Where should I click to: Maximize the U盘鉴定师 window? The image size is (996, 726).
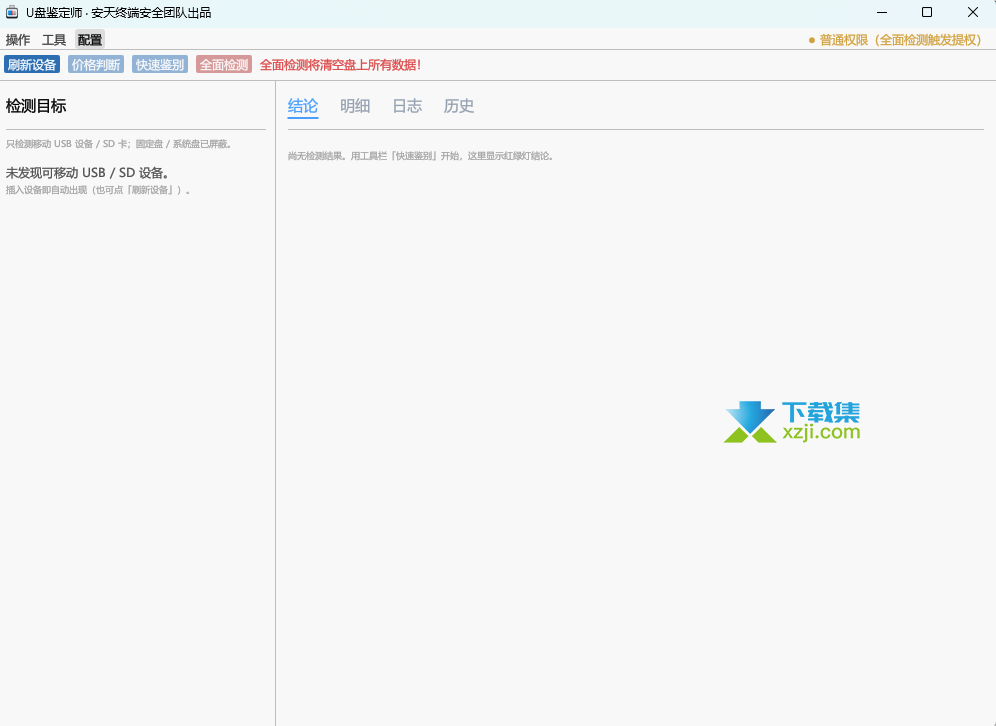pos(927,12)
